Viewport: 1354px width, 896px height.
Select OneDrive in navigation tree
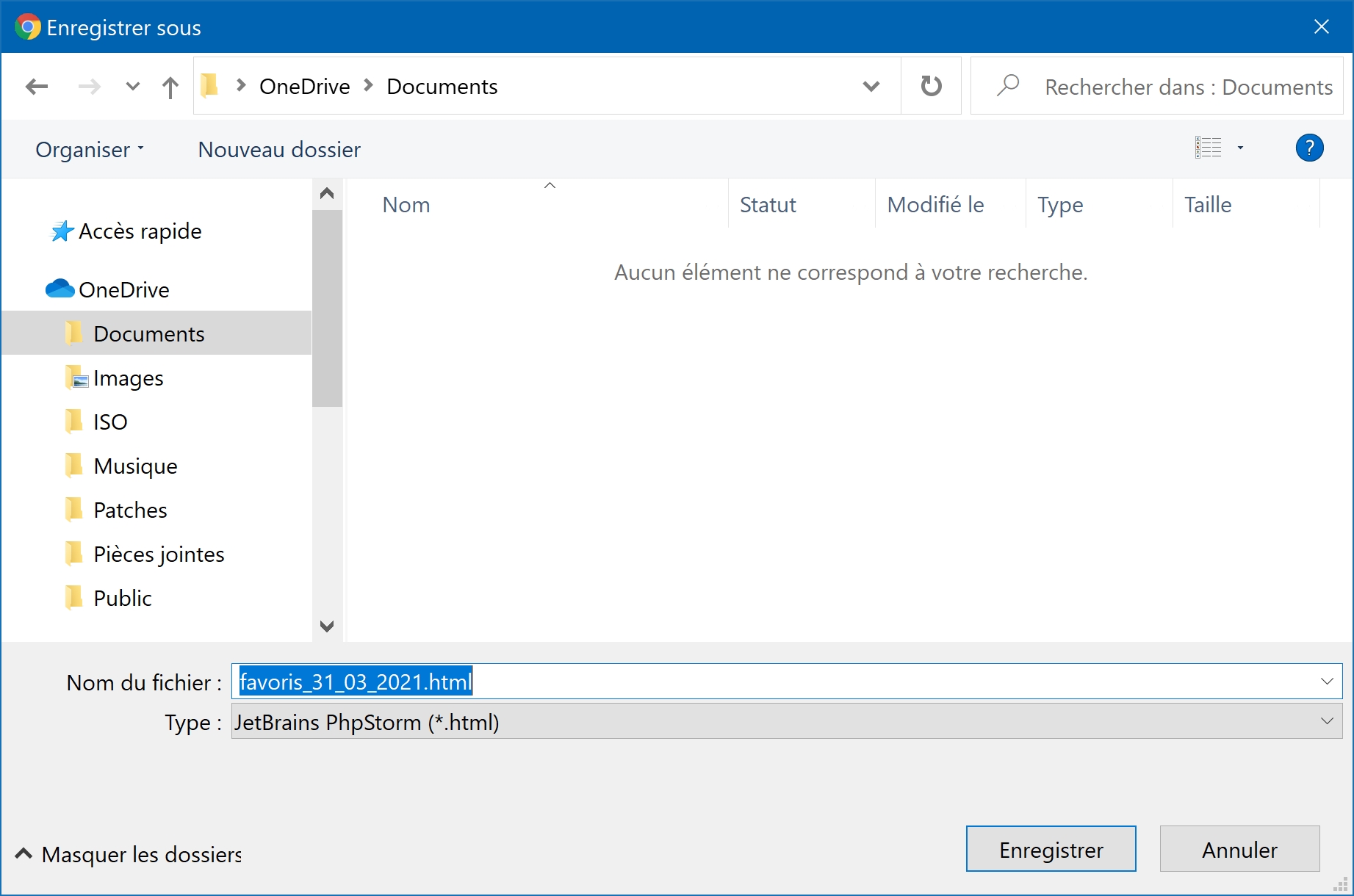point(124,290)
